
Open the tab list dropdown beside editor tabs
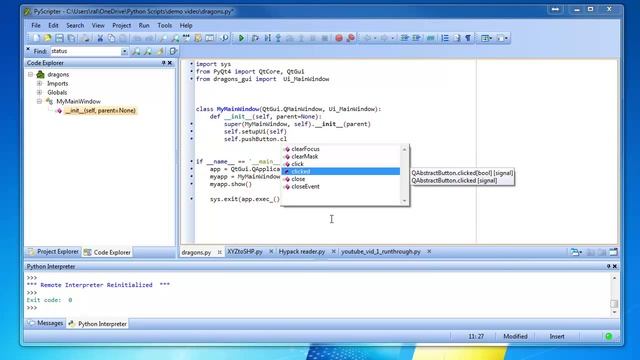[x=576, y=252]
